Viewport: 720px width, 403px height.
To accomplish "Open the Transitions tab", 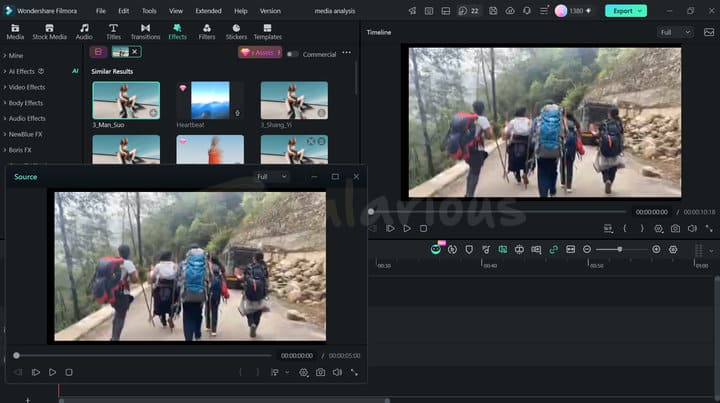I will coord(146,32).
